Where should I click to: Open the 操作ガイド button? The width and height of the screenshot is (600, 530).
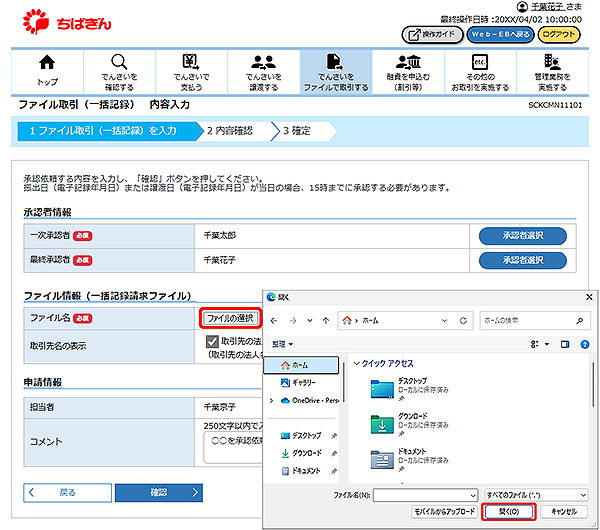point(432,35)
